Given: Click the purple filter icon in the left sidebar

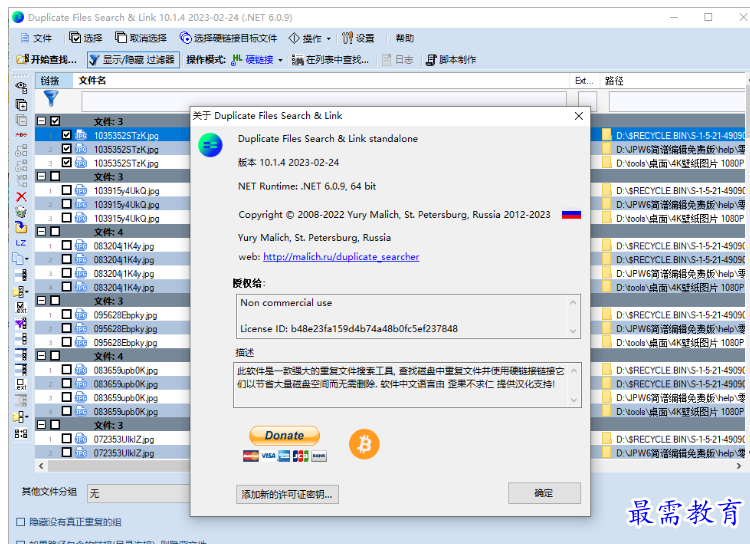Looking at the screenshot, I should coord(21,323).
